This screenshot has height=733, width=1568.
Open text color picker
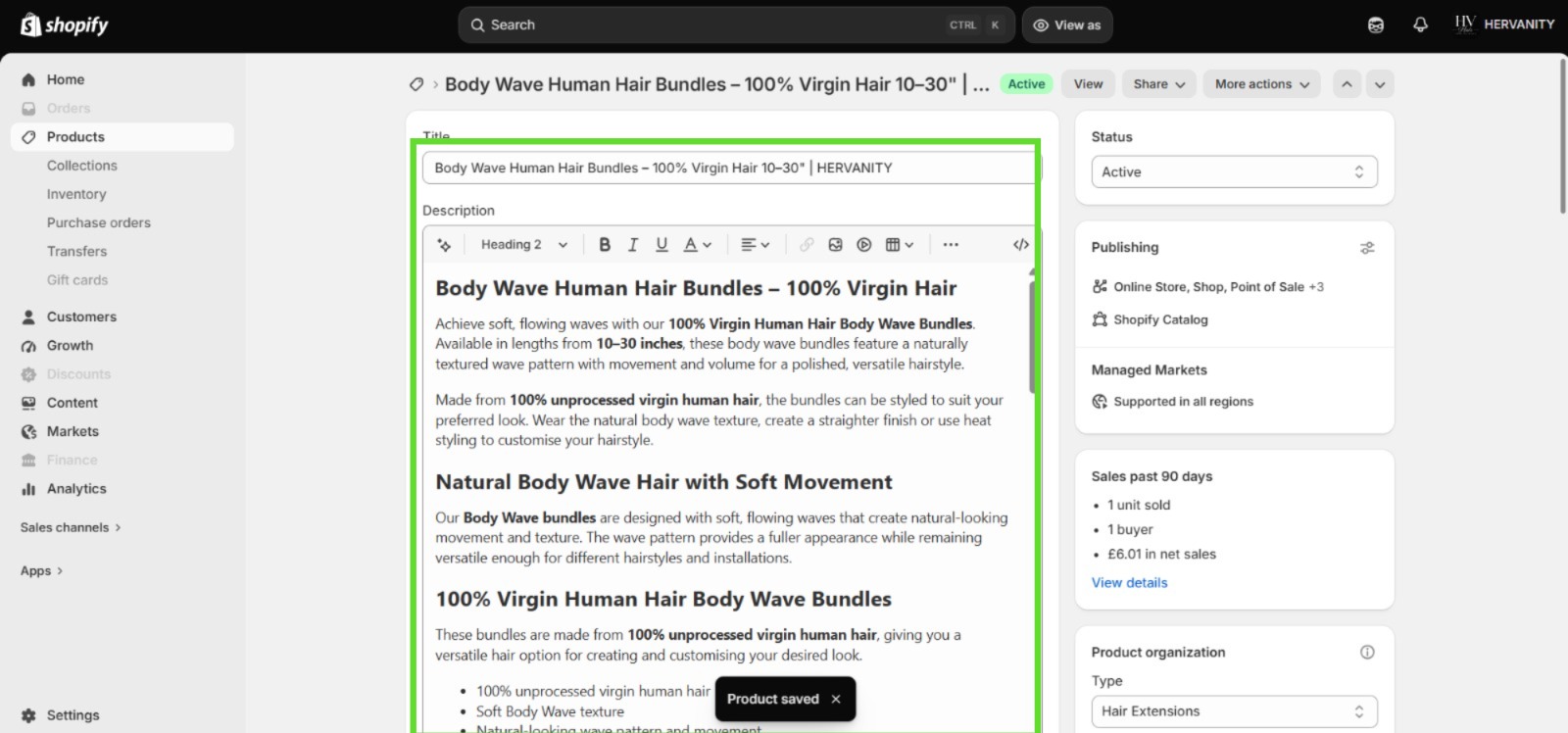point(697,245)
